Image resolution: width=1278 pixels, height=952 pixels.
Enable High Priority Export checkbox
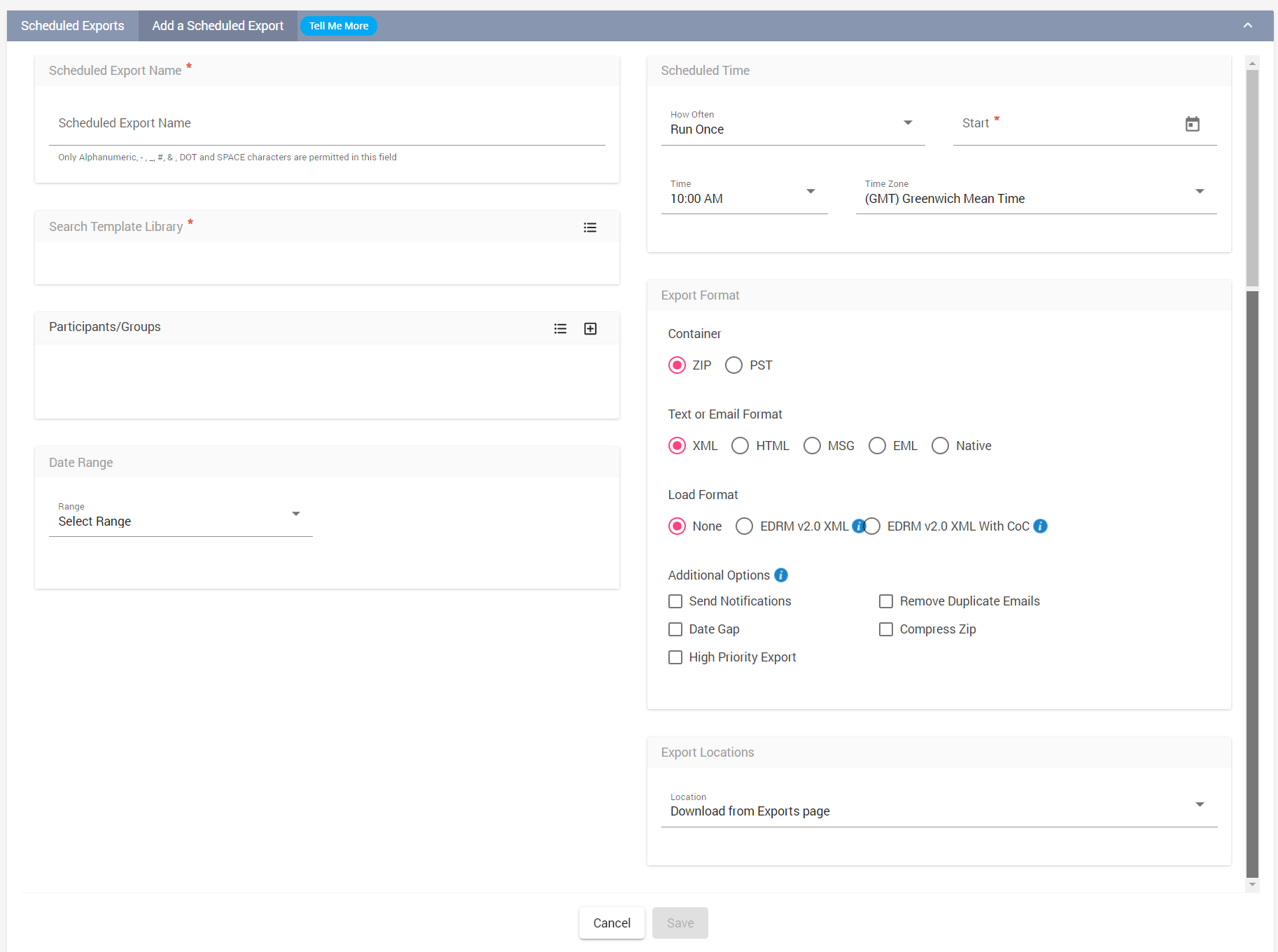tap(675, 657)
